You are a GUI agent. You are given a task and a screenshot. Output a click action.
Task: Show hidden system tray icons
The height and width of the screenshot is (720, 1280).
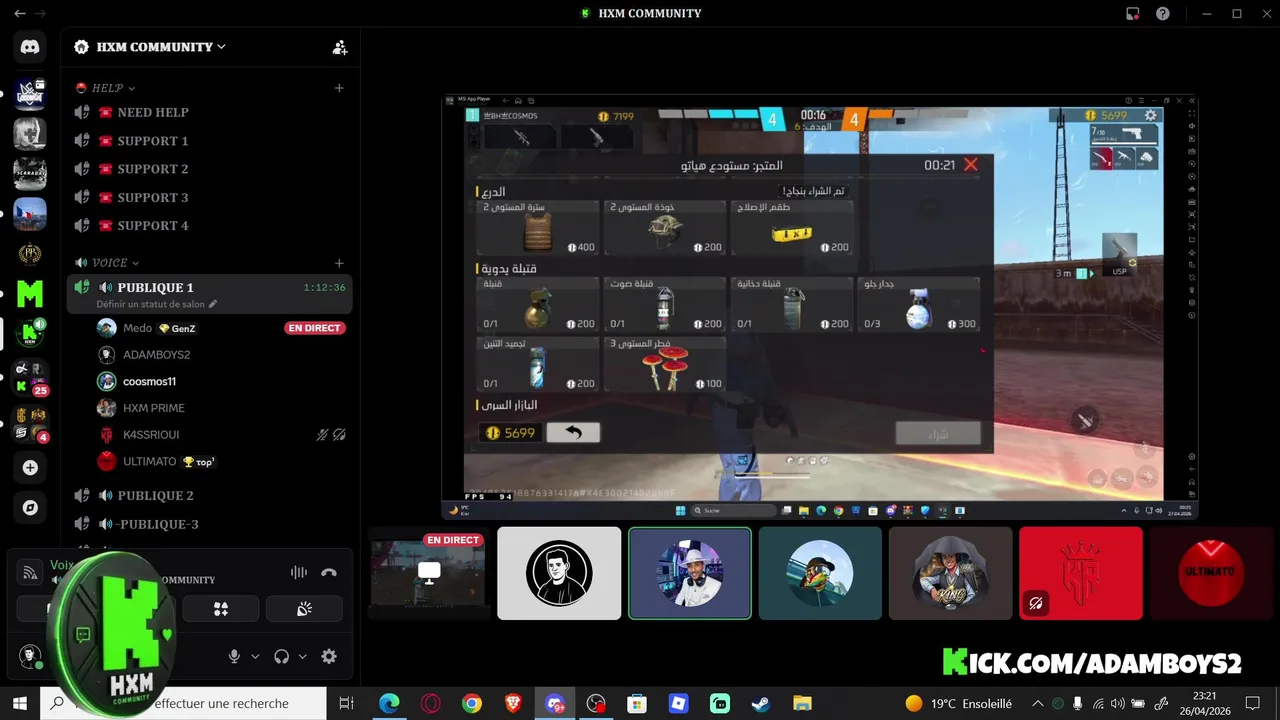click(1038, 703)
